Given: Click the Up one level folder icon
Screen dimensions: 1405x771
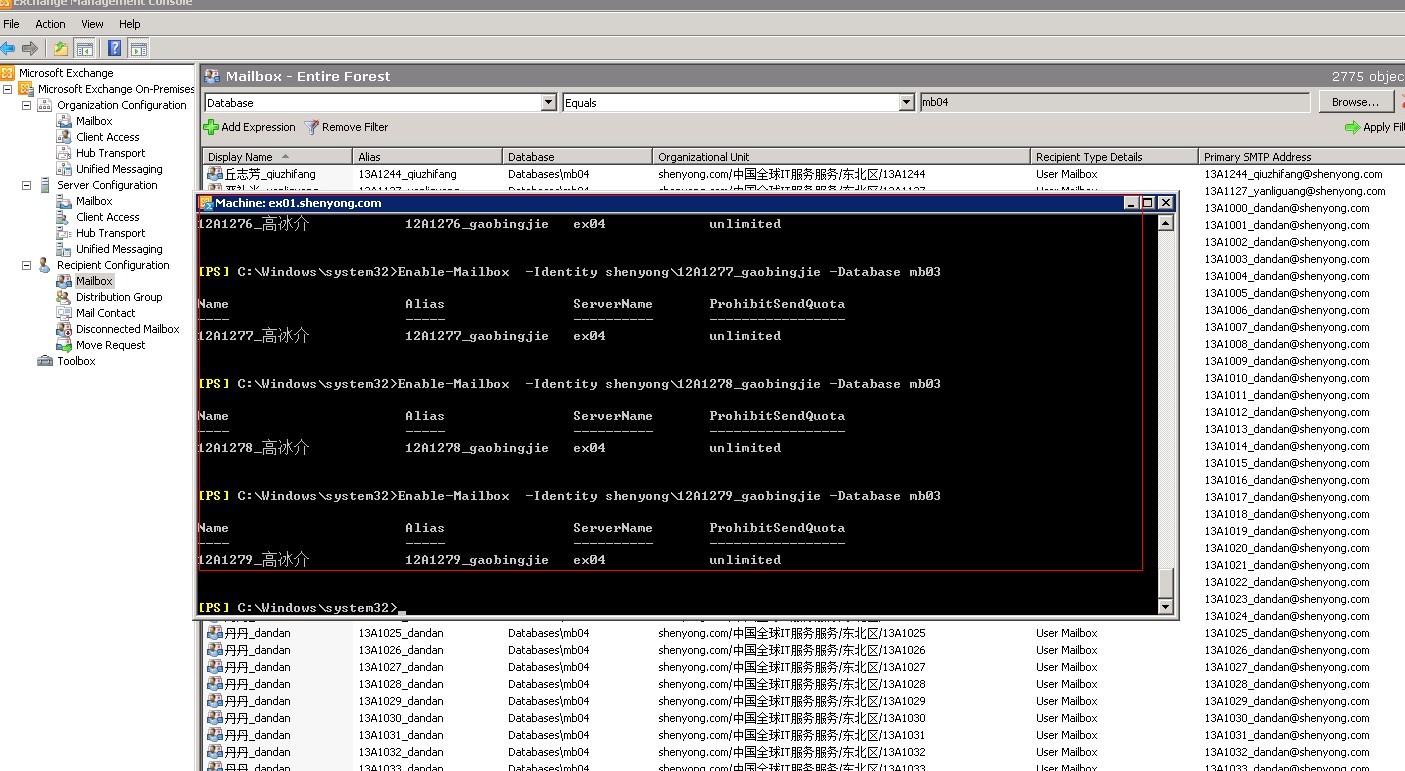Looking at the screenshot, I should click(61, 48).
